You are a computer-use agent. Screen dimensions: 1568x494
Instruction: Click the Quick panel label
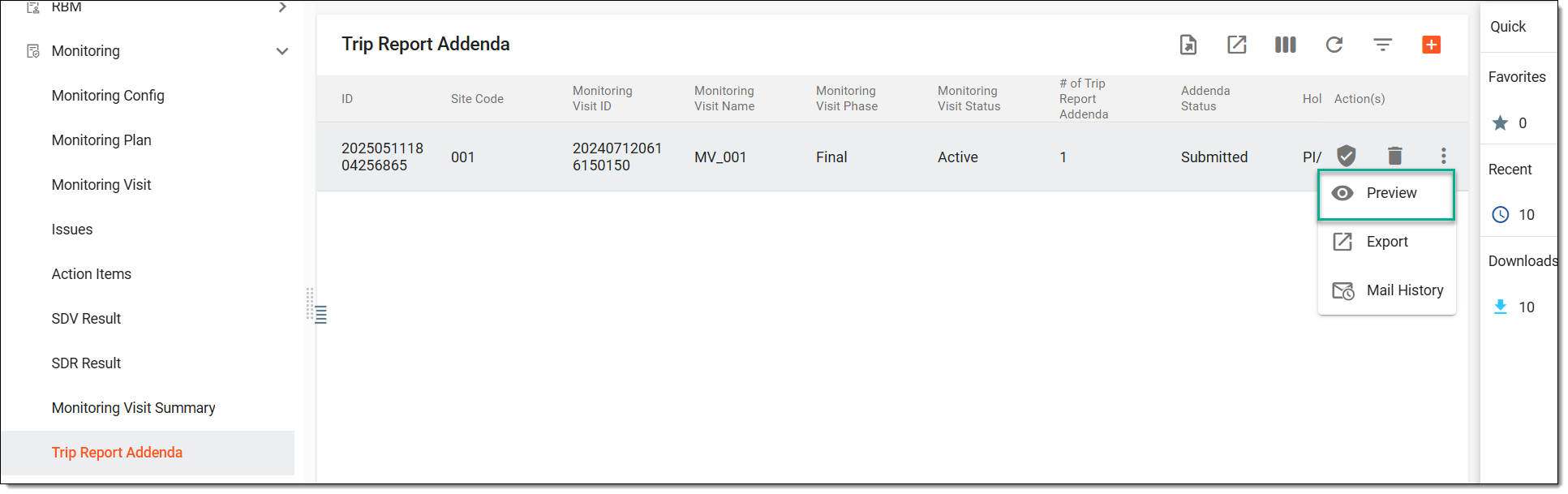(1508, 27)
